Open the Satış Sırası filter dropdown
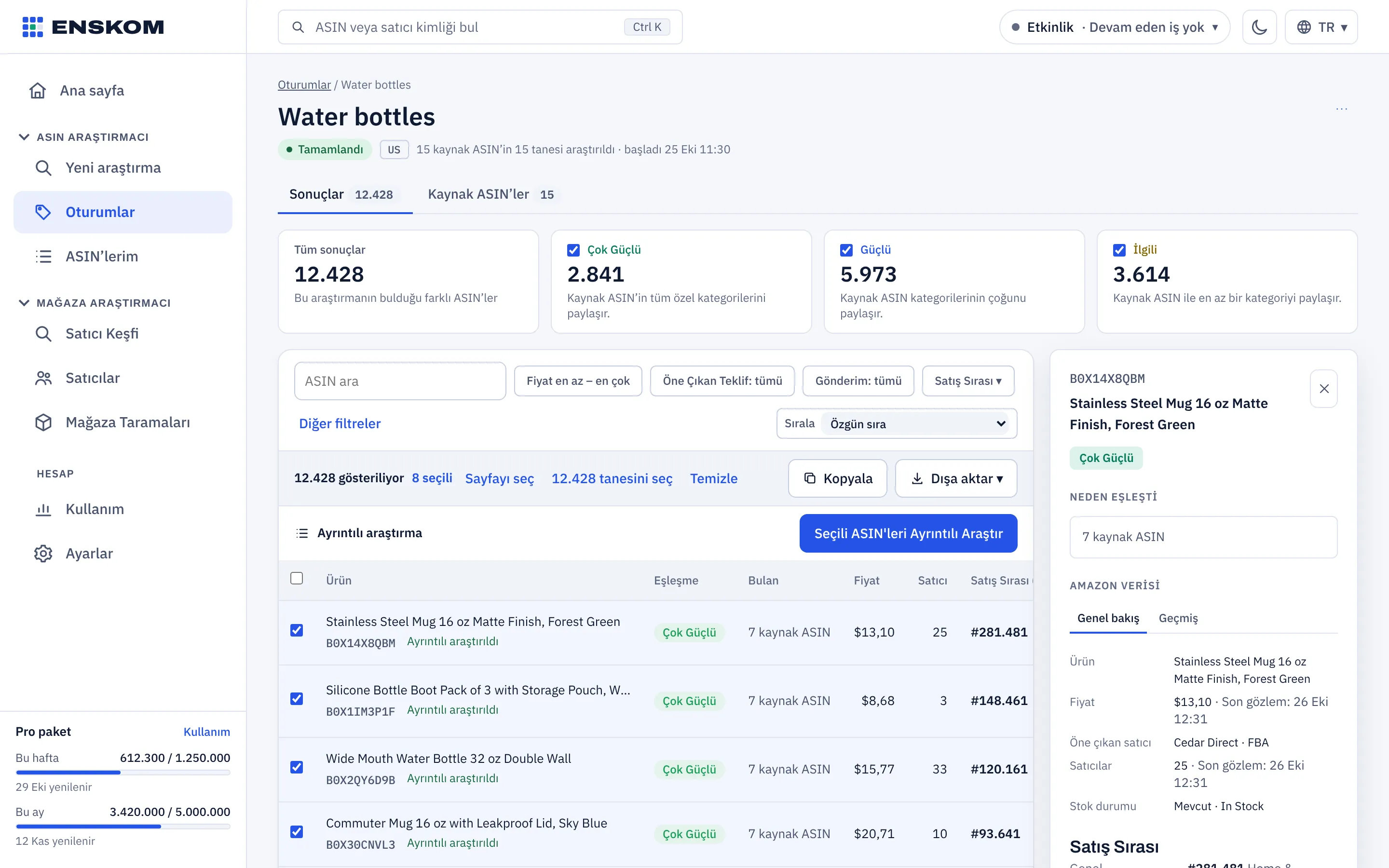The image size is (1389, 868). point(967,380)
